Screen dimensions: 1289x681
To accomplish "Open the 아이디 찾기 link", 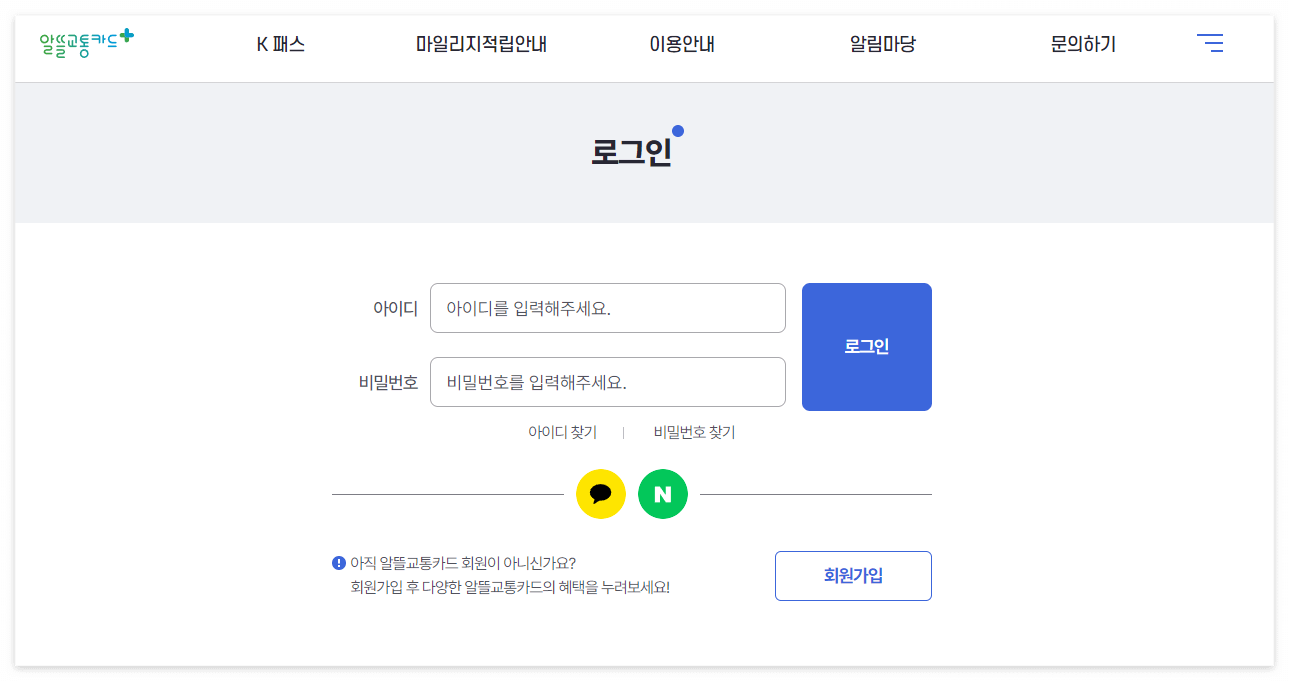I will [564, 431].
